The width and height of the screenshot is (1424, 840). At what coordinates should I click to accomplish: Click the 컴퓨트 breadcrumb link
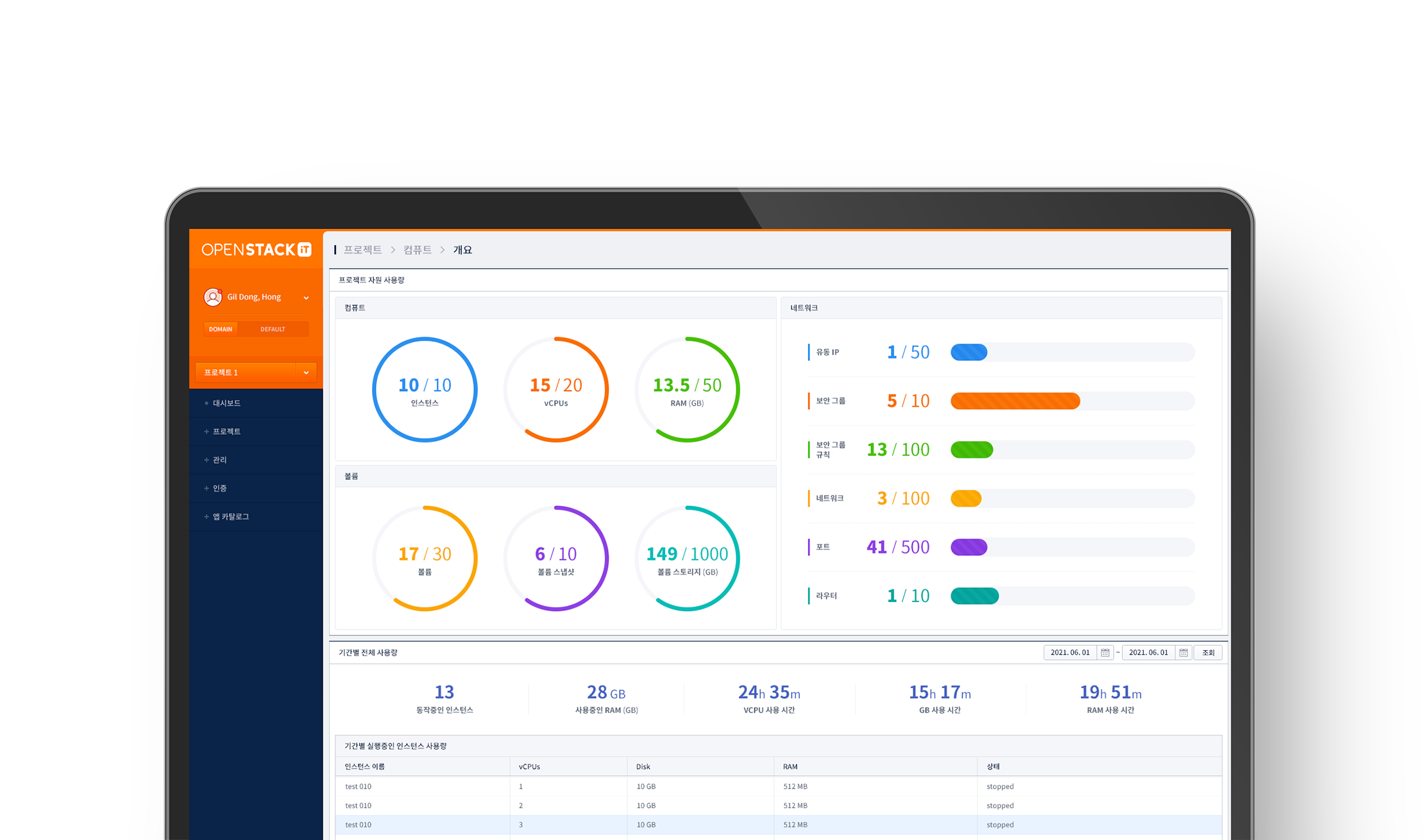pos(417,250)
